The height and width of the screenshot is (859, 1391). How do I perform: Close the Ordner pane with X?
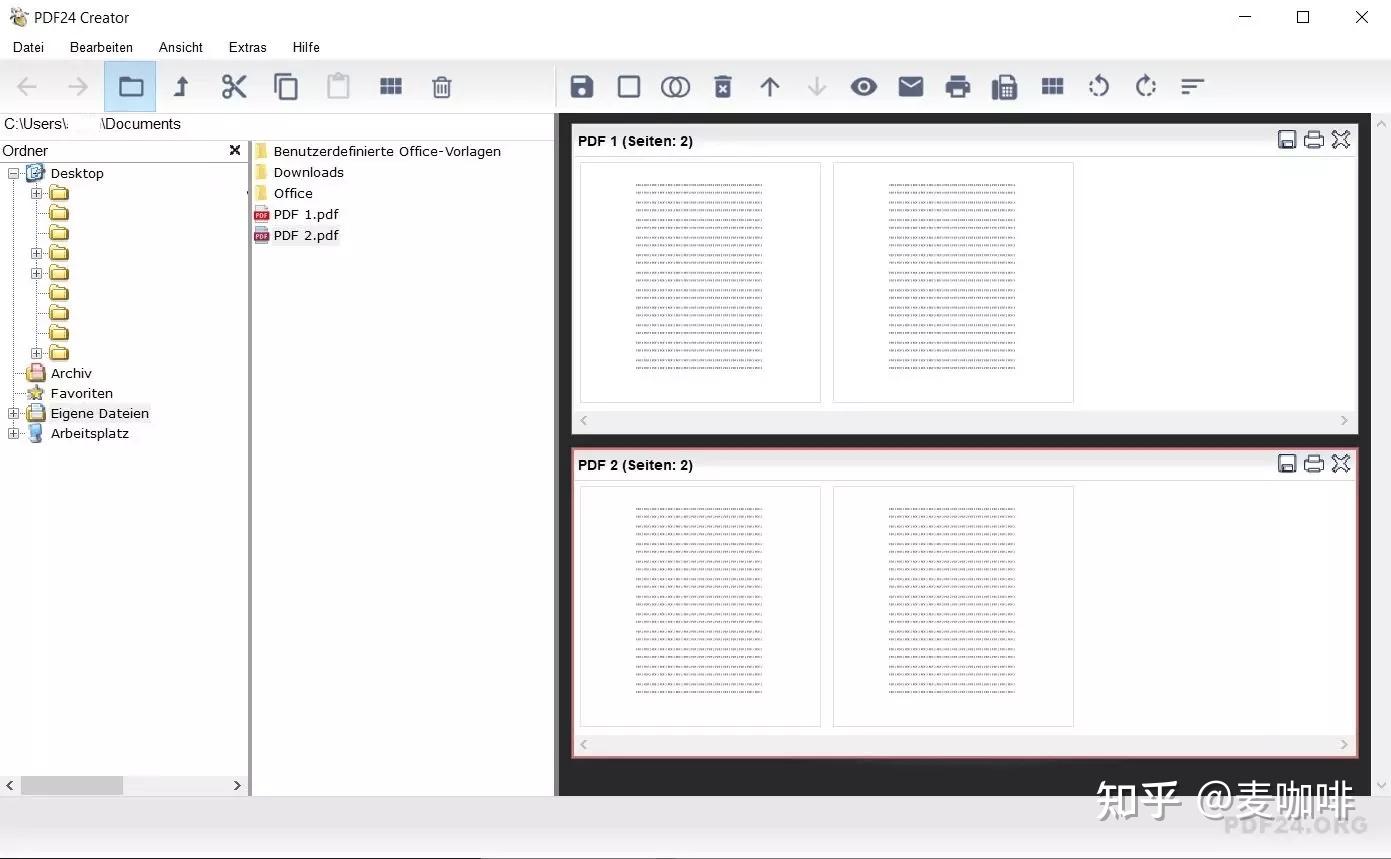pyautogui.click(x=235, y=150)
